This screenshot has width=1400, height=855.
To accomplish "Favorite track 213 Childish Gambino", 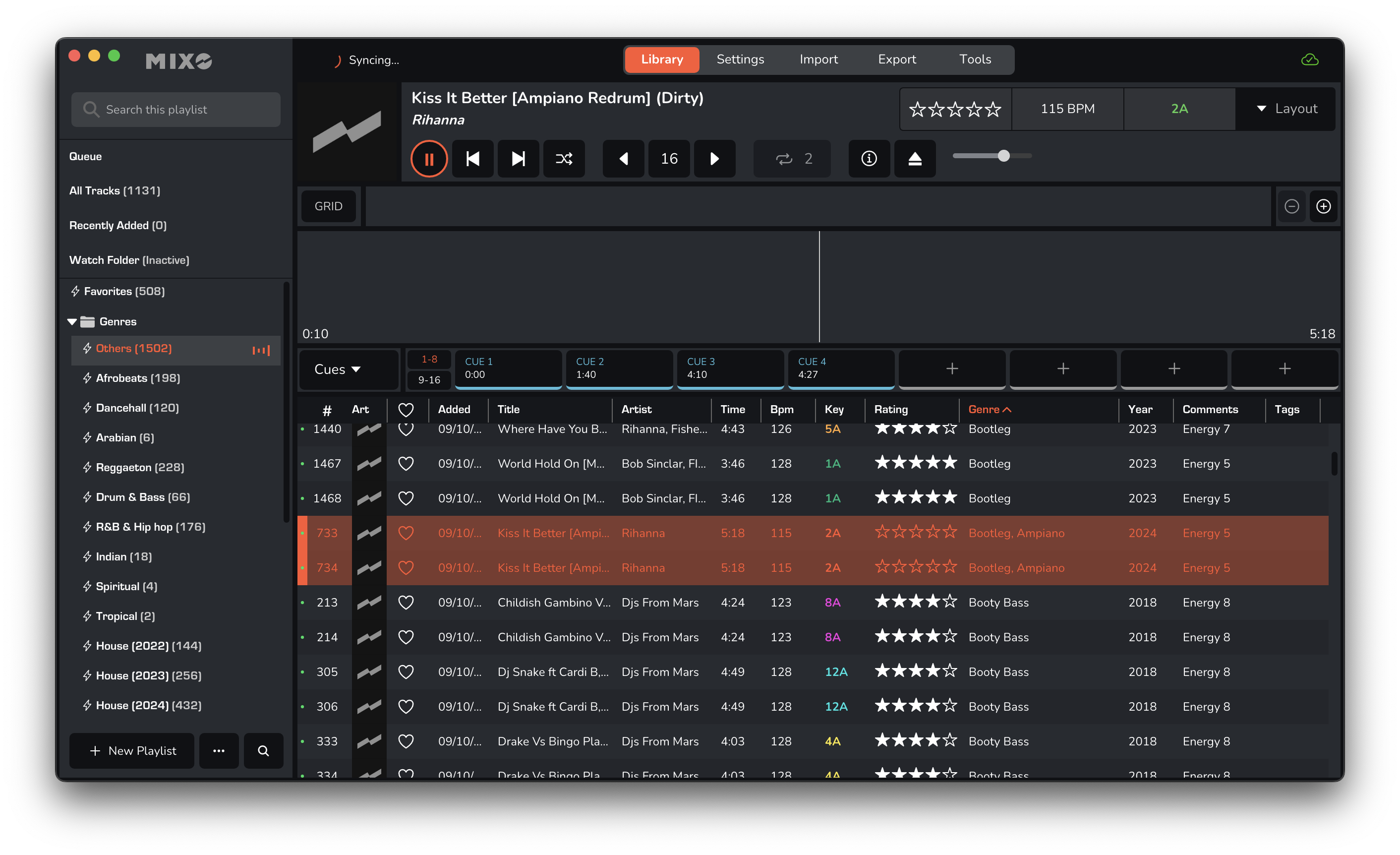I will coord(406,603).
